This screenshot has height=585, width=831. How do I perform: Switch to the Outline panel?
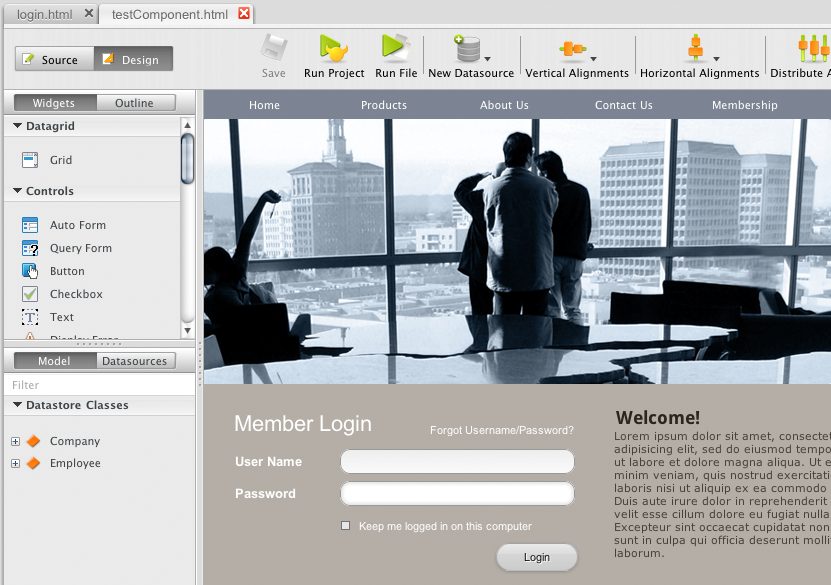134,103
